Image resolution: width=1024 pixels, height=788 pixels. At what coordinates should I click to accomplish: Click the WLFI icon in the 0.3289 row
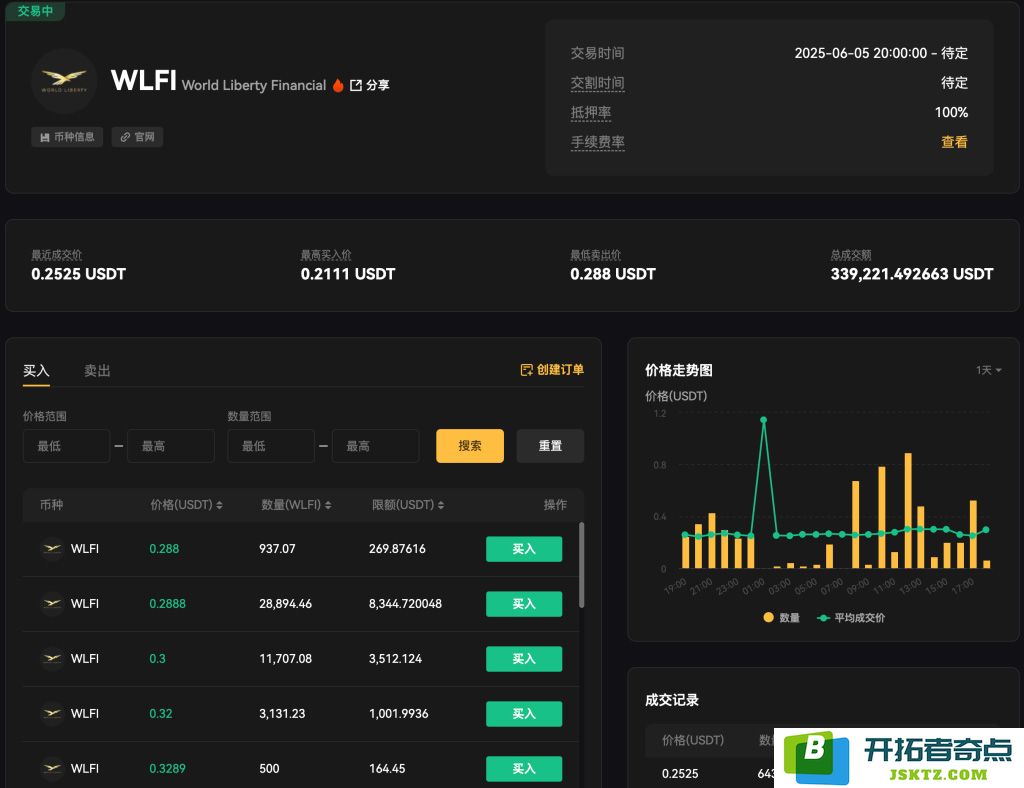click(52, 768)
